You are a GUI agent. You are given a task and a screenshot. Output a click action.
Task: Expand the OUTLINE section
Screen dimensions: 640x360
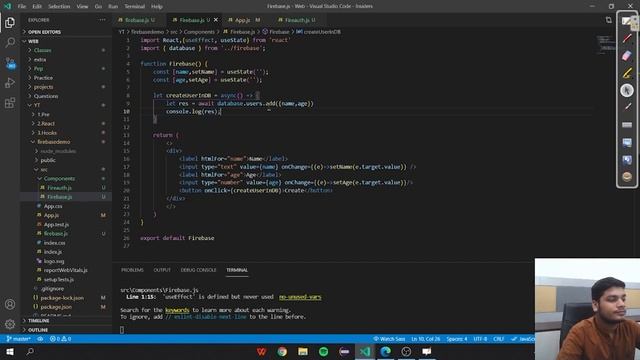[66, 330]
